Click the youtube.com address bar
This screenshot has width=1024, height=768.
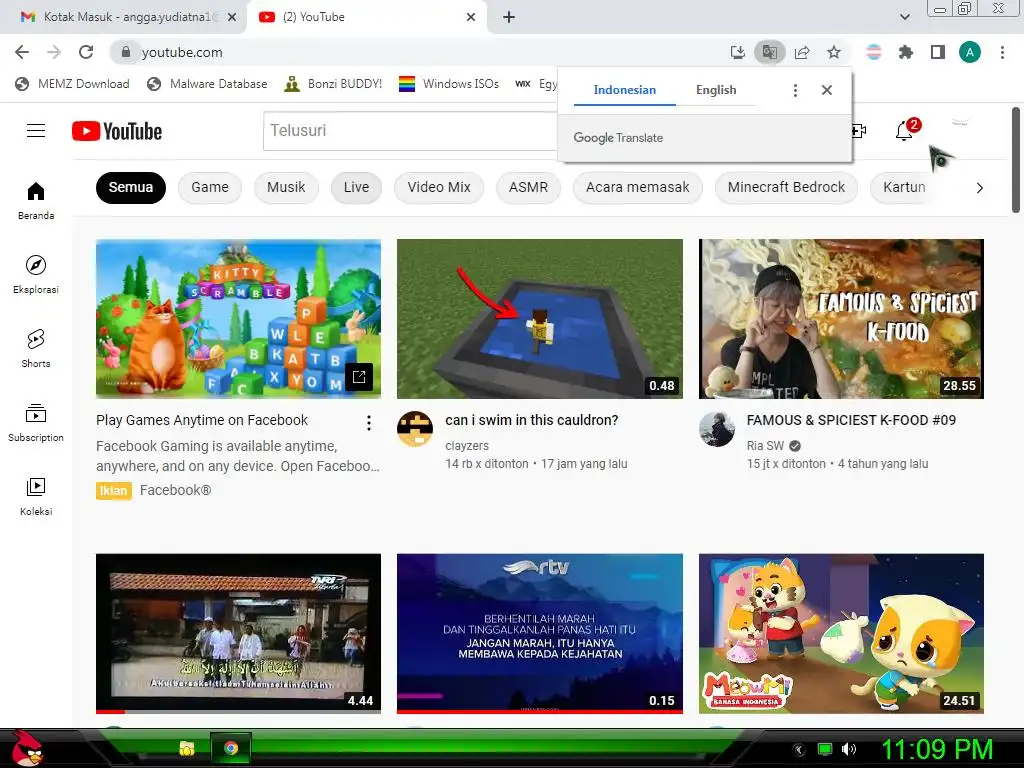pyautogui.click(x=418, y=52)
